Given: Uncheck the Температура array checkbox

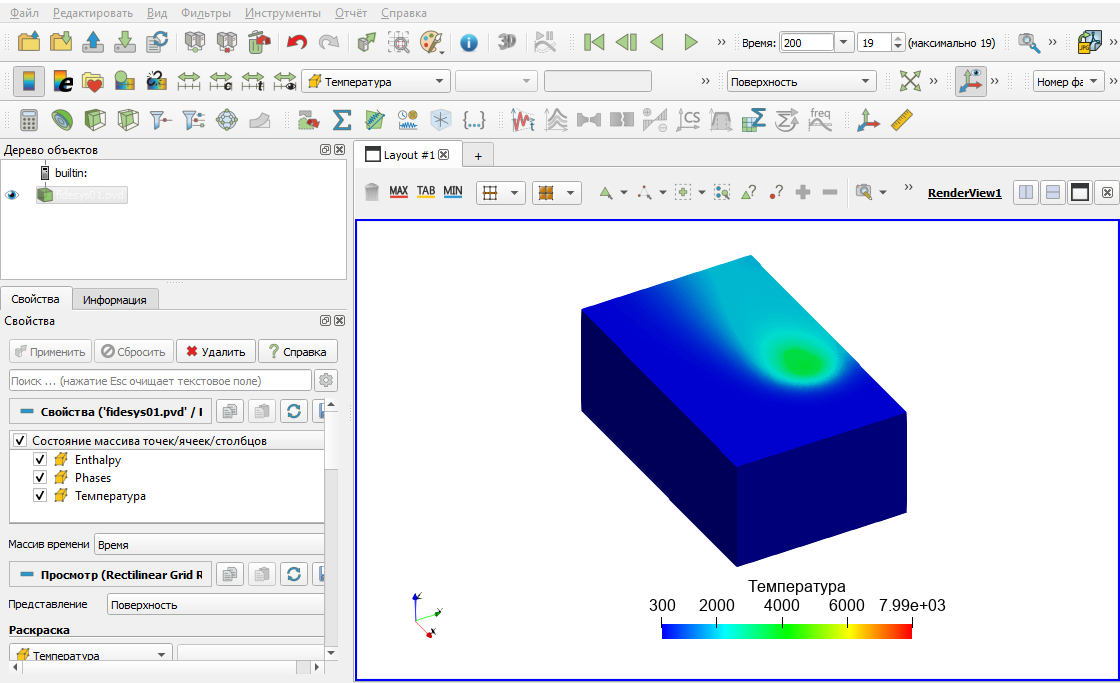Looking at the screenshot, I should (40, 495).
